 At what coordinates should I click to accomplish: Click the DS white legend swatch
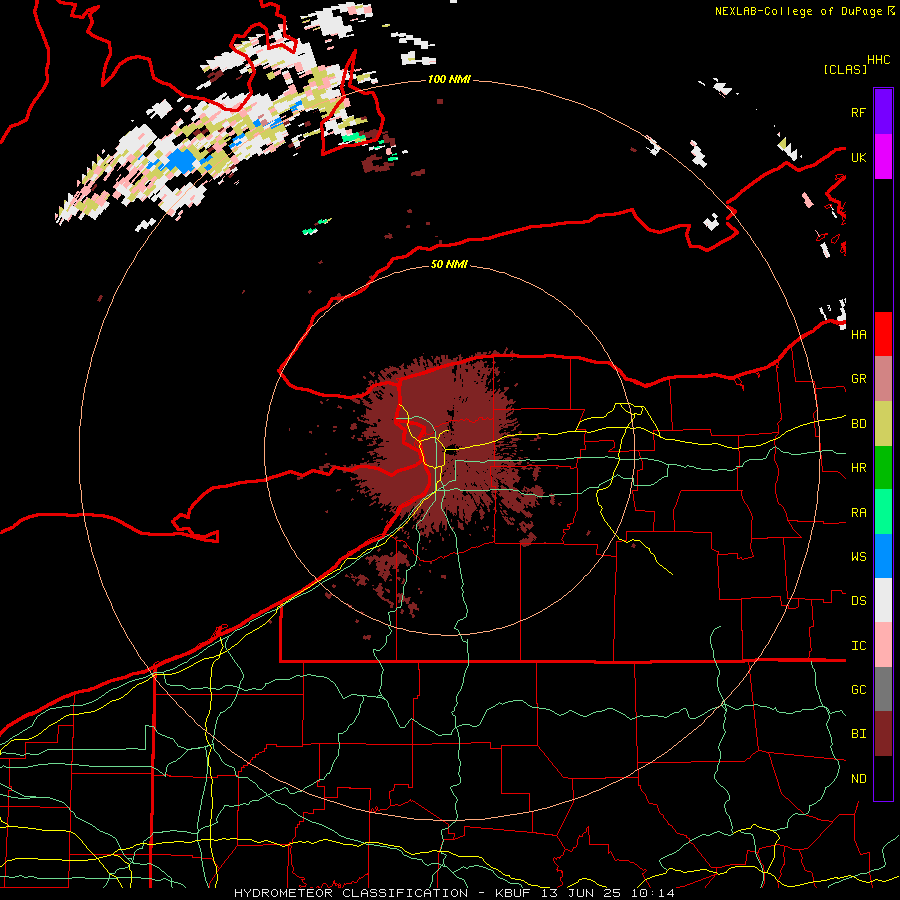coord(883,600)
